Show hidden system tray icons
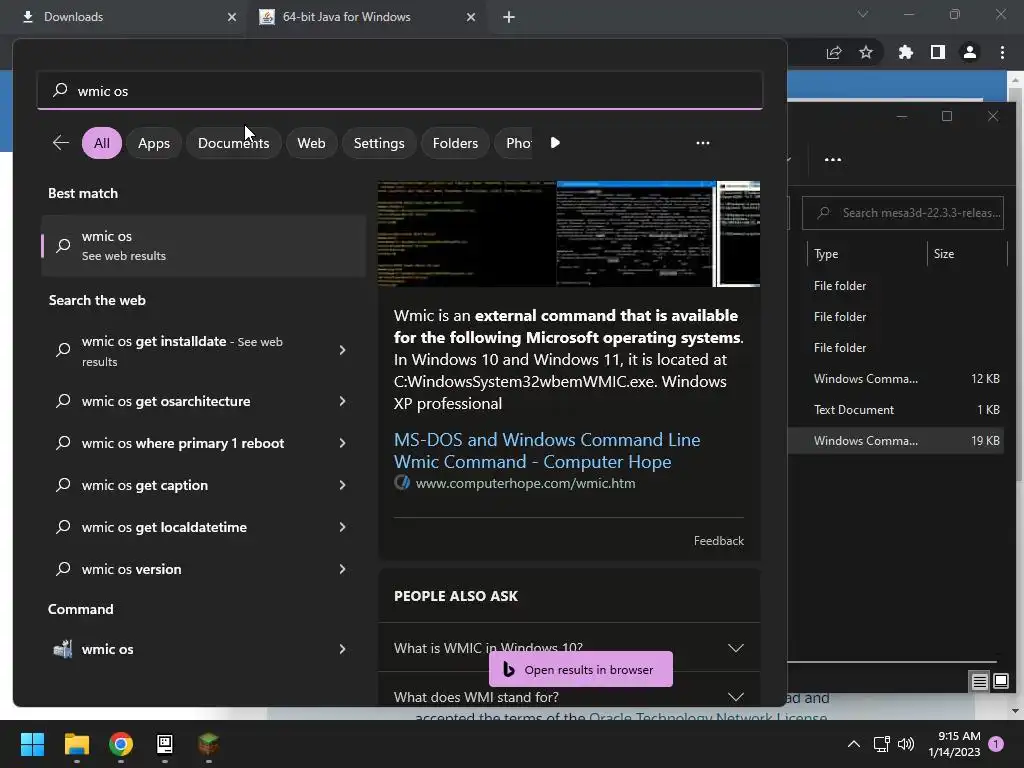 click(x=854, y=744)
